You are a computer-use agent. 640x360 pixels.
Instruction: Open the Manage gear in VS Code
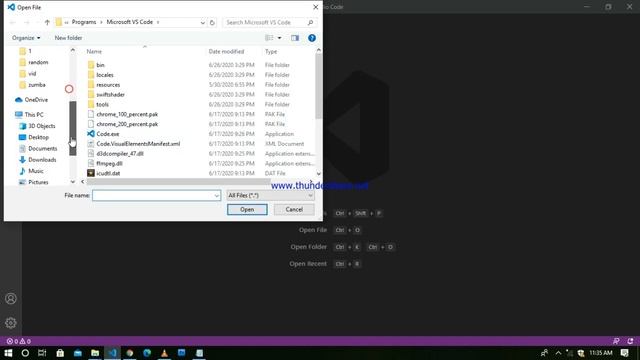pyautogui.click(x=11, y=323)
